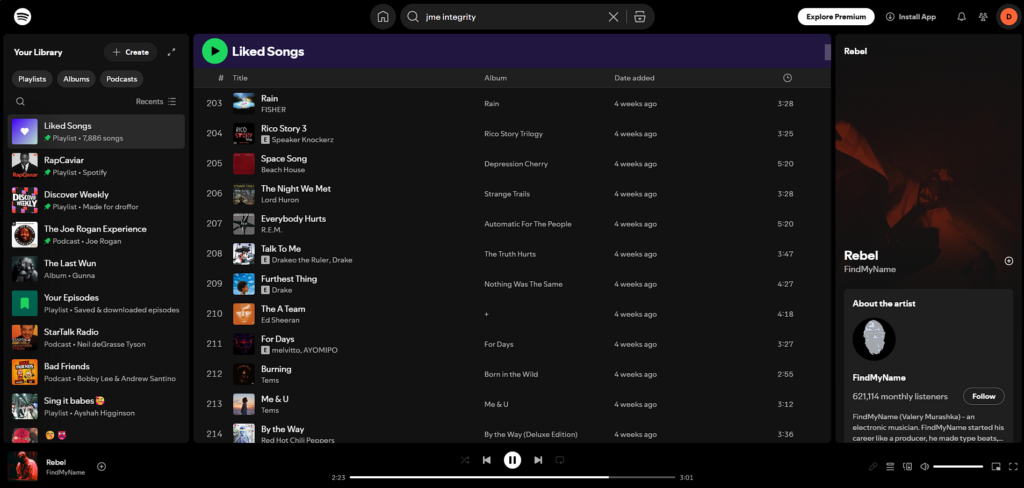Viewport: 1024px width, 488px height.
Task: Skip to next track
Action: (x=538, y=460)
